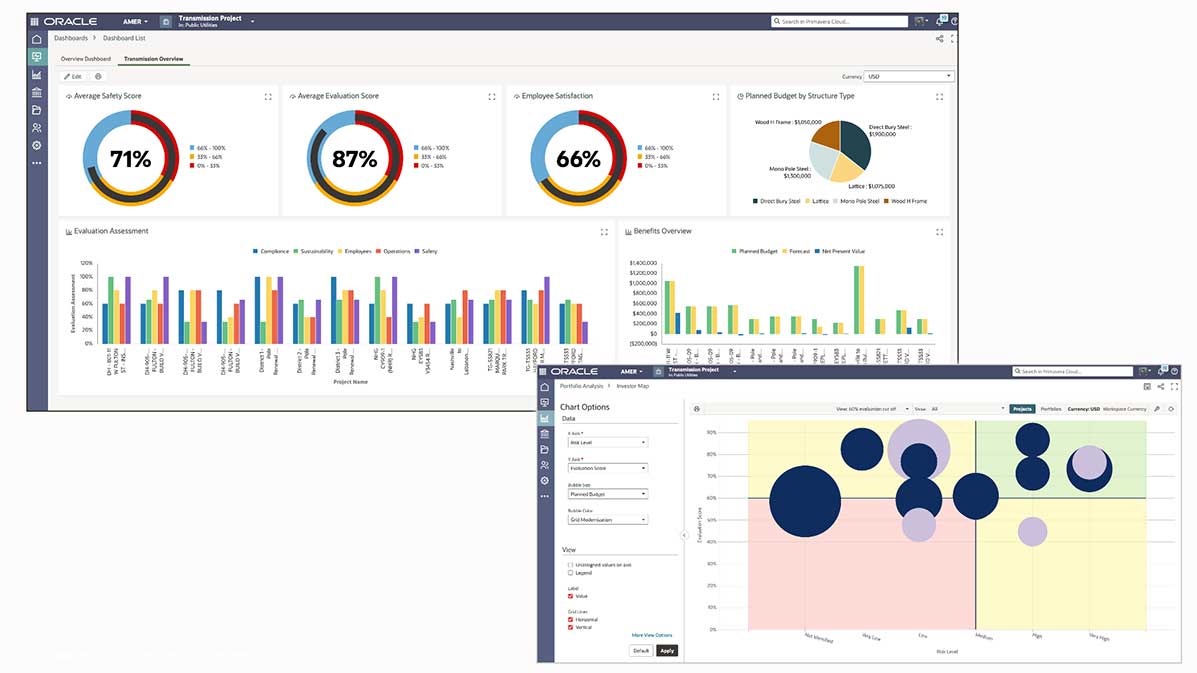
Task: Click the app grid icon beside Oracle logo
Action: (x=34, y=21)
